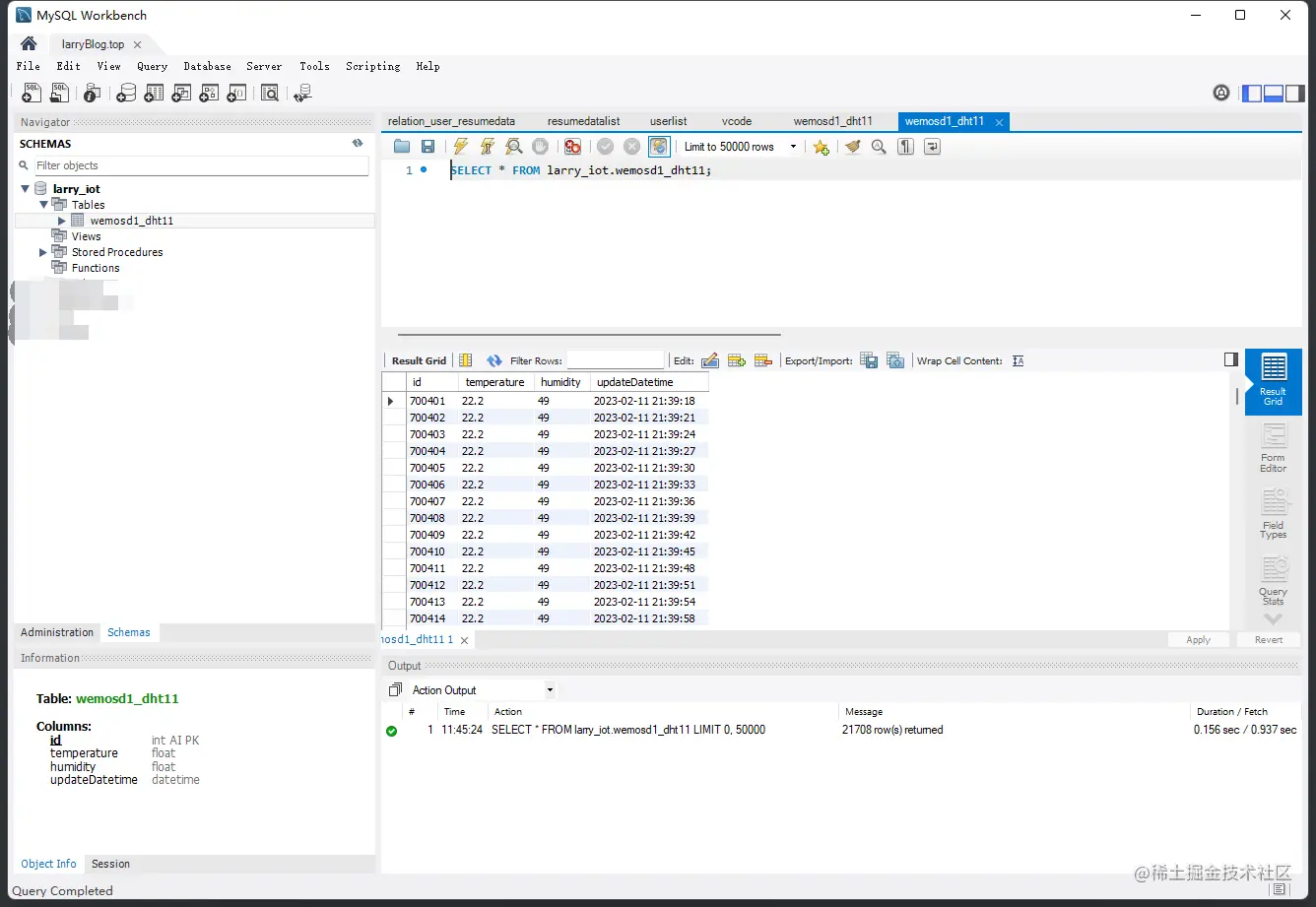Open SQL script file toolbar icon

[60, 93]
